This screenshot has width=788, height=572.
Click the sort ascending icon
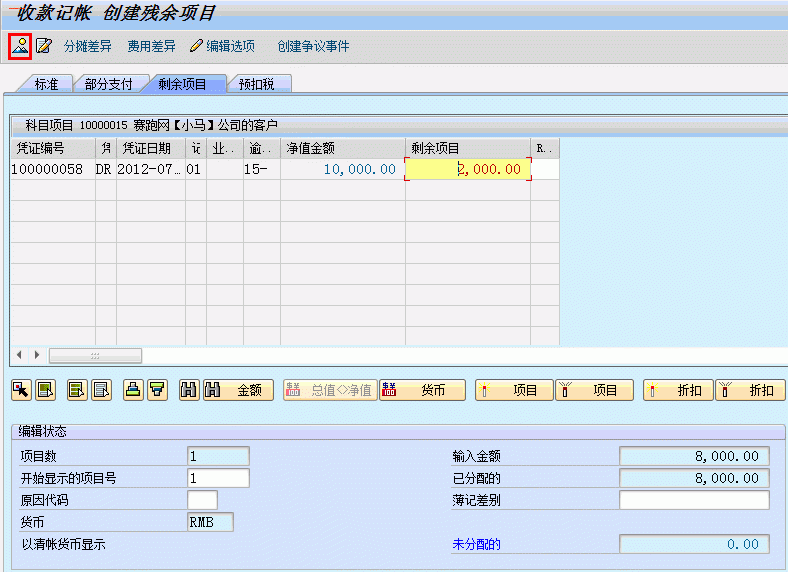(133, 390)
